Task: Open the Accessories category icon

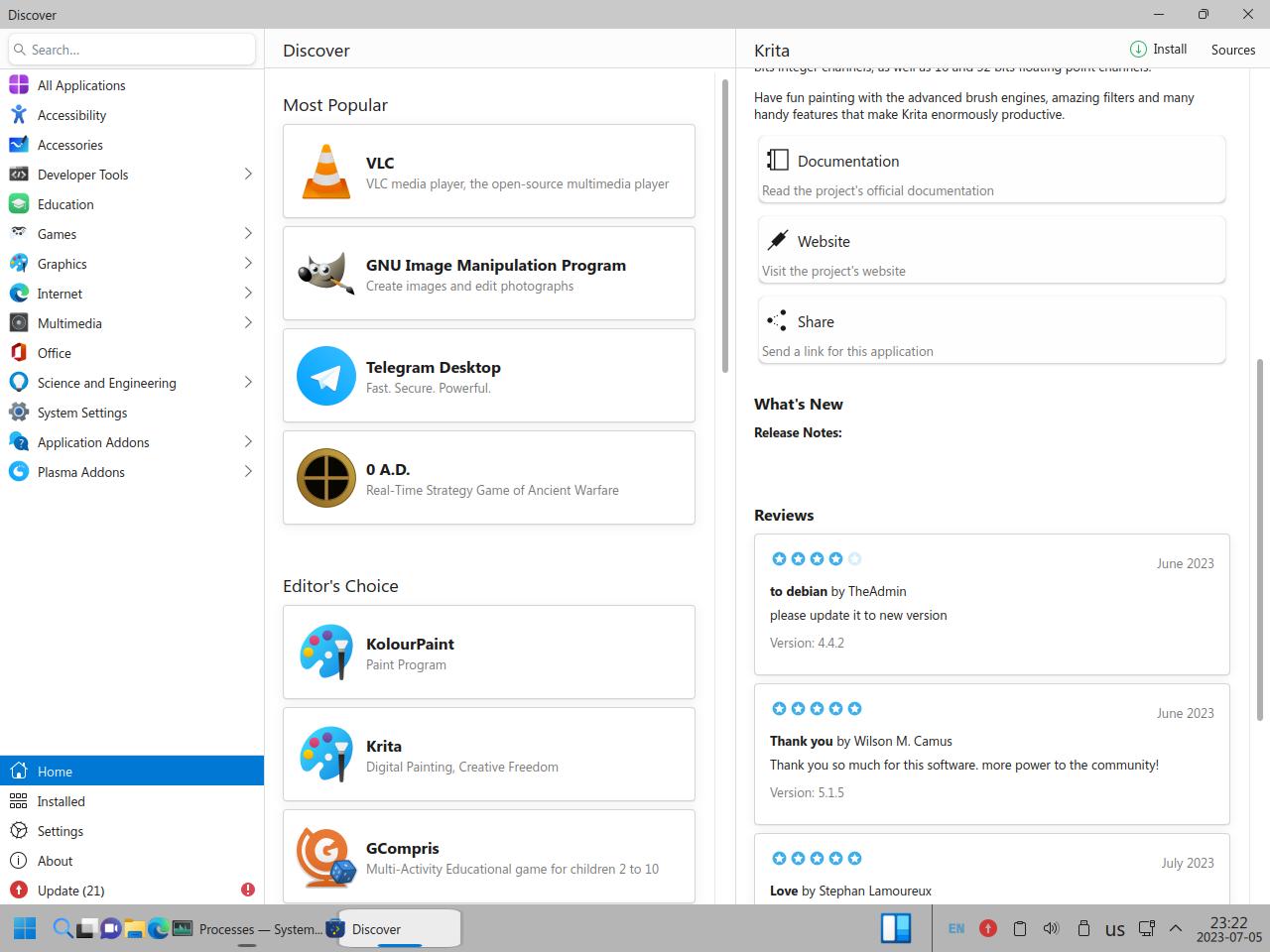Action: (x=19, y=145)
